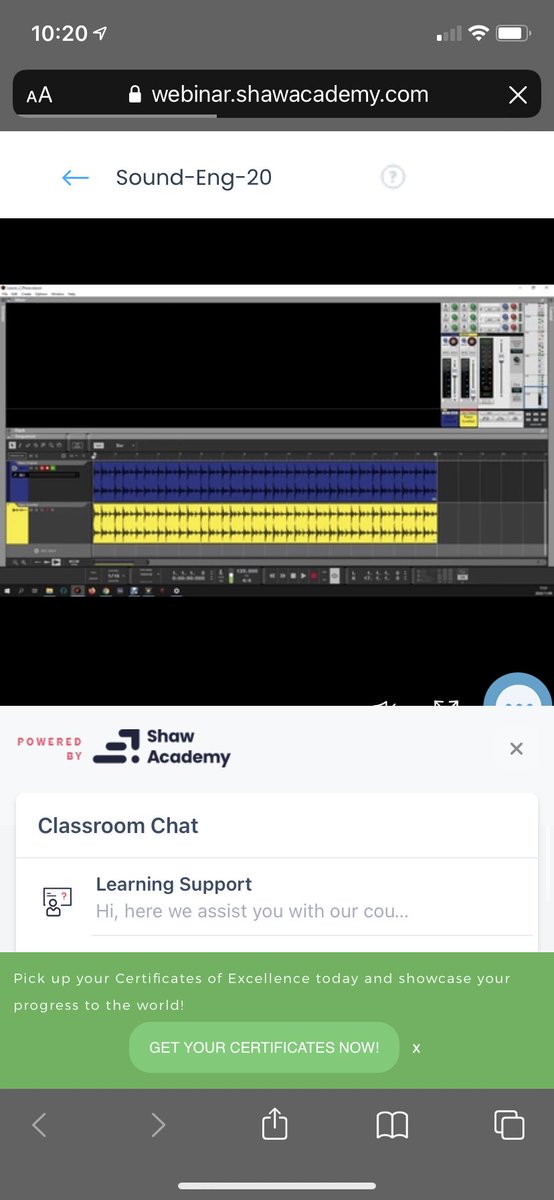Open the help question mark icon
Viewport: 554px width, 1200px height.
(393, 177)
